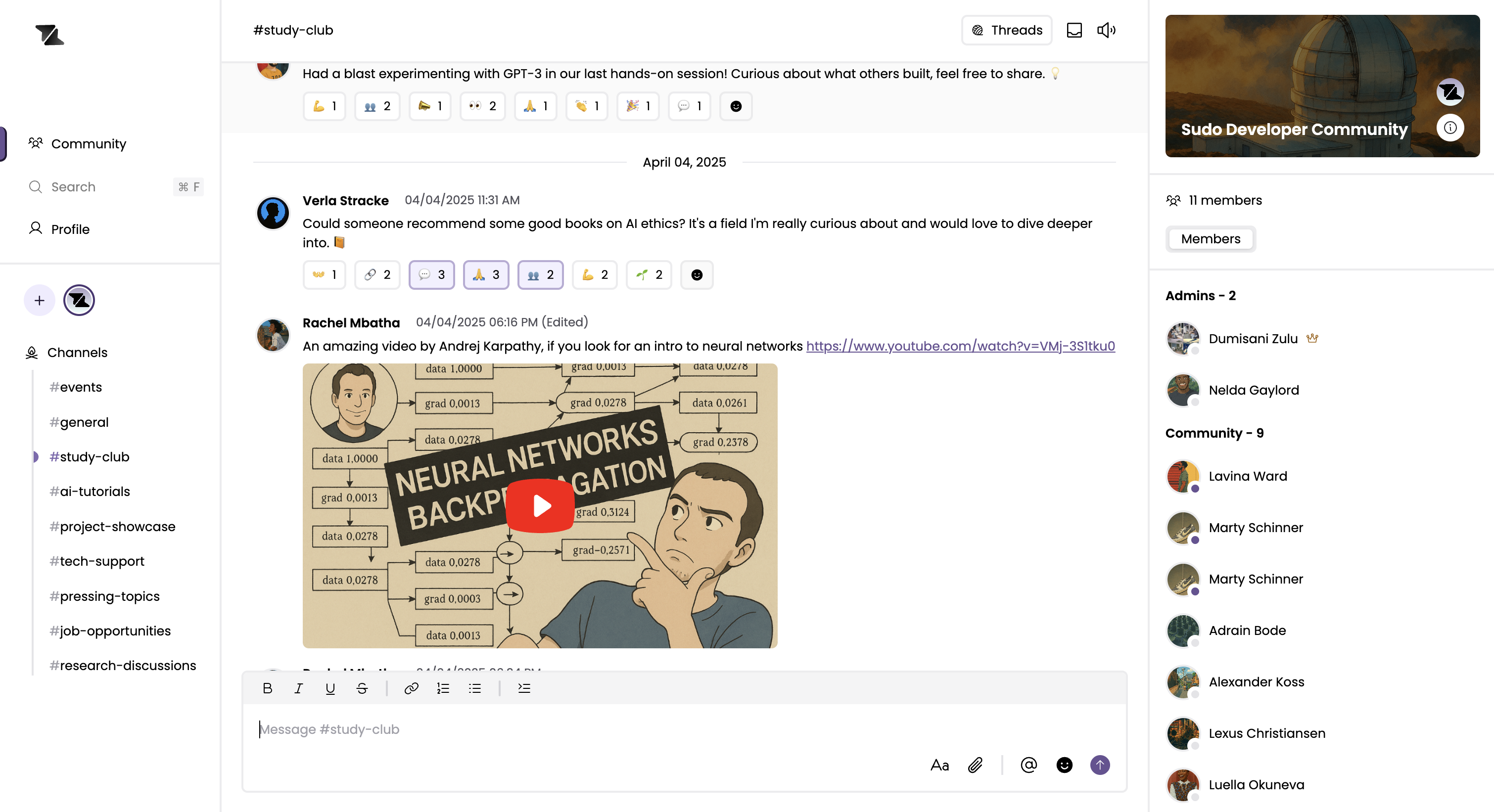Click the add community plus button
The height and width of the screenshot is (812, 1494).
point(40,300)
